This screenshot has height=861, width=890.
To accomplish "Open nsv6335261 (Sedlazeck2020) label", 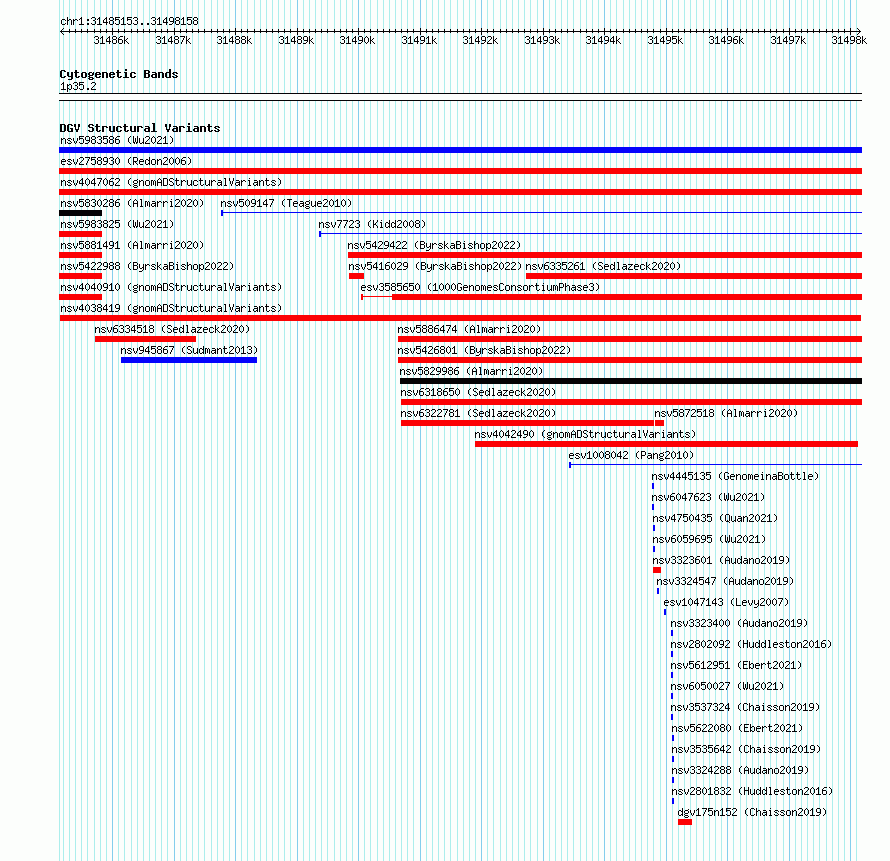I will point(603,266).
